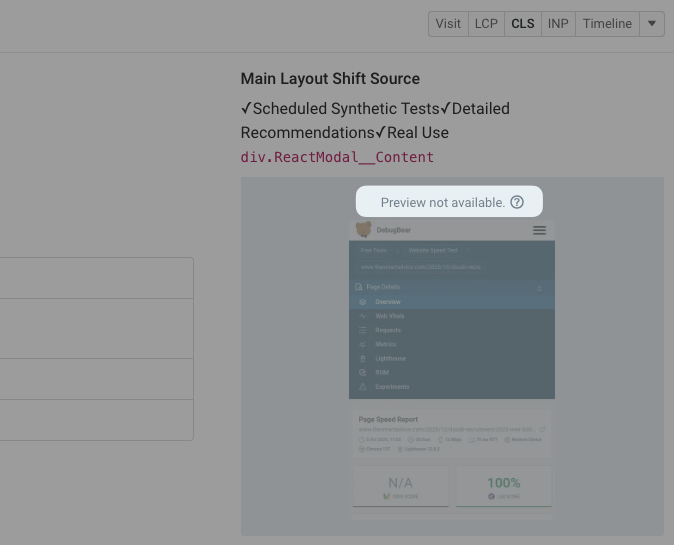Go to the INP tab

557,24
